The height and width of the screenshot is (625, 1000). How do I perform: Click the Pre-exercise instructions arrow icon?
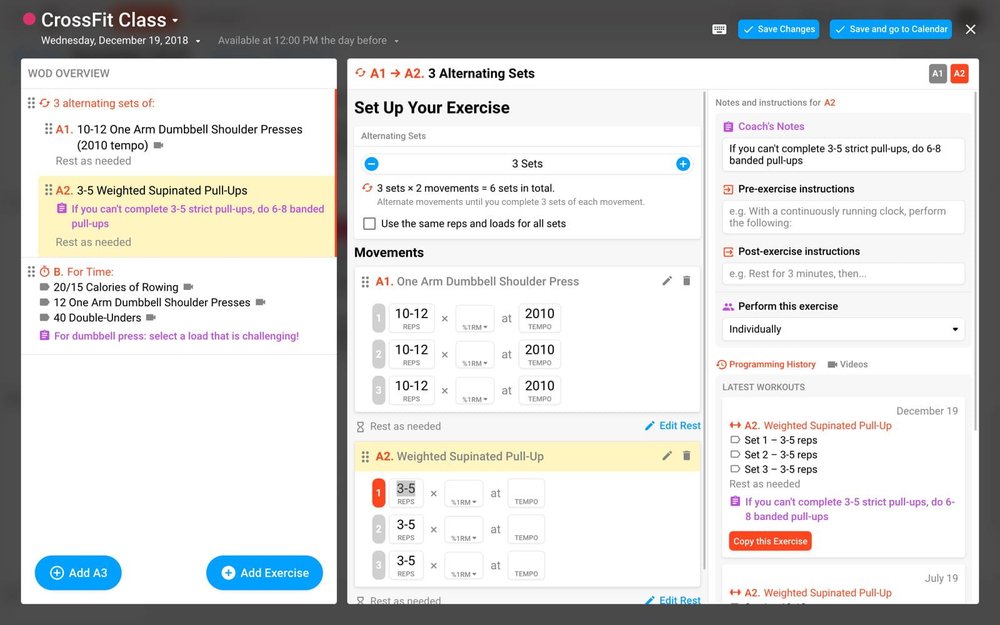[728, 189]
